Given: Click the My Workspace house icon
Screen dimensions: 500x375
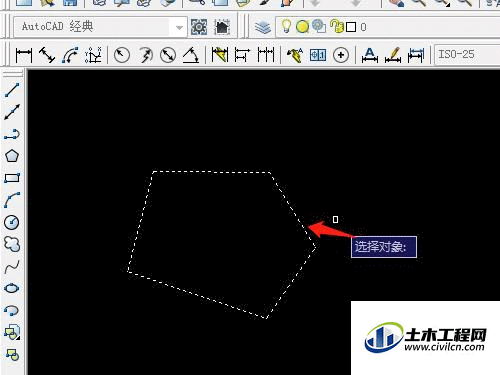Looking at the screenshot, I should (222, 27).
